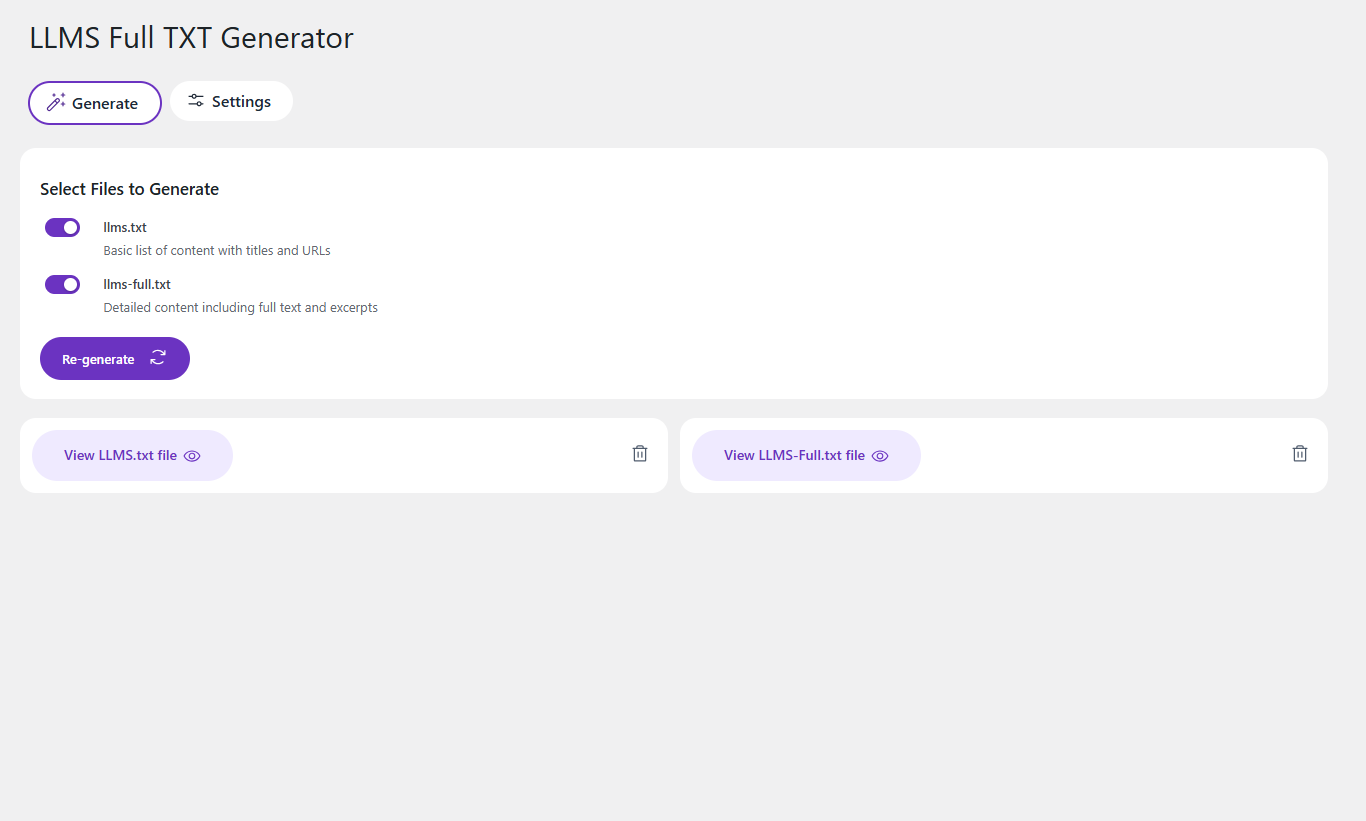
Task: Delete the LLMS-Full.txt file via trash icon
Action: tap(1300, 454)
